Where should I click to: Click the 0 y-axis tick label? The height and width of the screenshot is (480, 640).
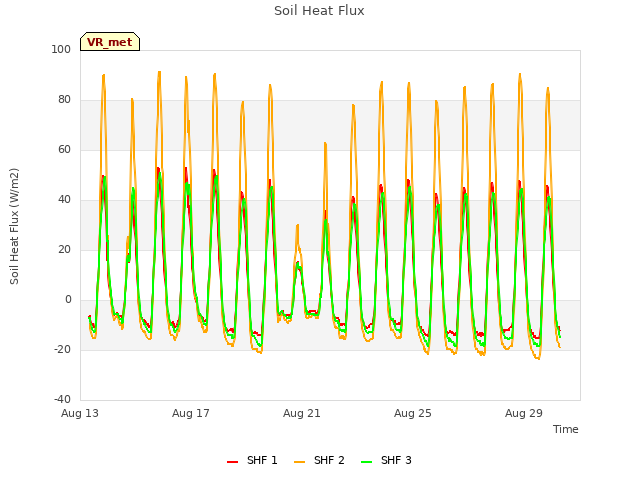point(68,300)
